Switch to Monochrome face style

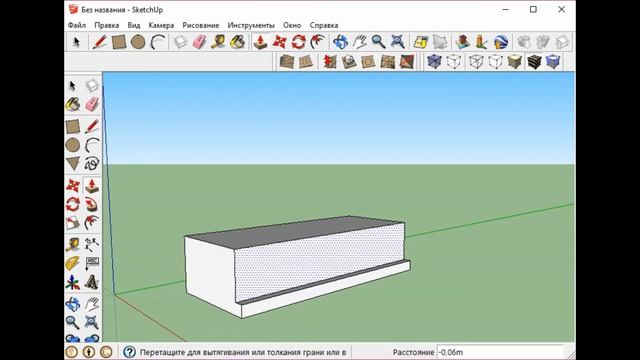coord(553,62)
